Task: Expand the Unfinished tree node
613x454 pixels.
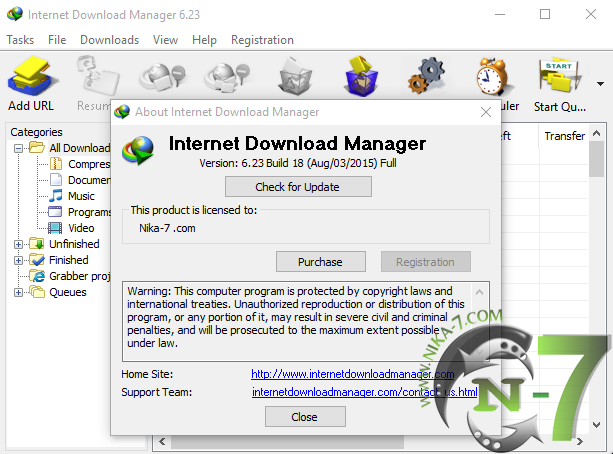Action: click(18, 244)
